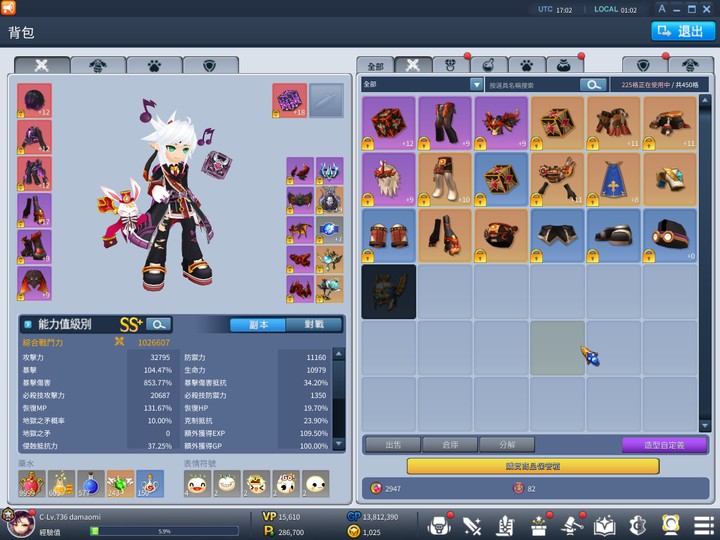The width and height of the screenshot is (720, 540).
Task: Select the paw print inventory tab
Action: pyautogui.click(x=527, y=66)
